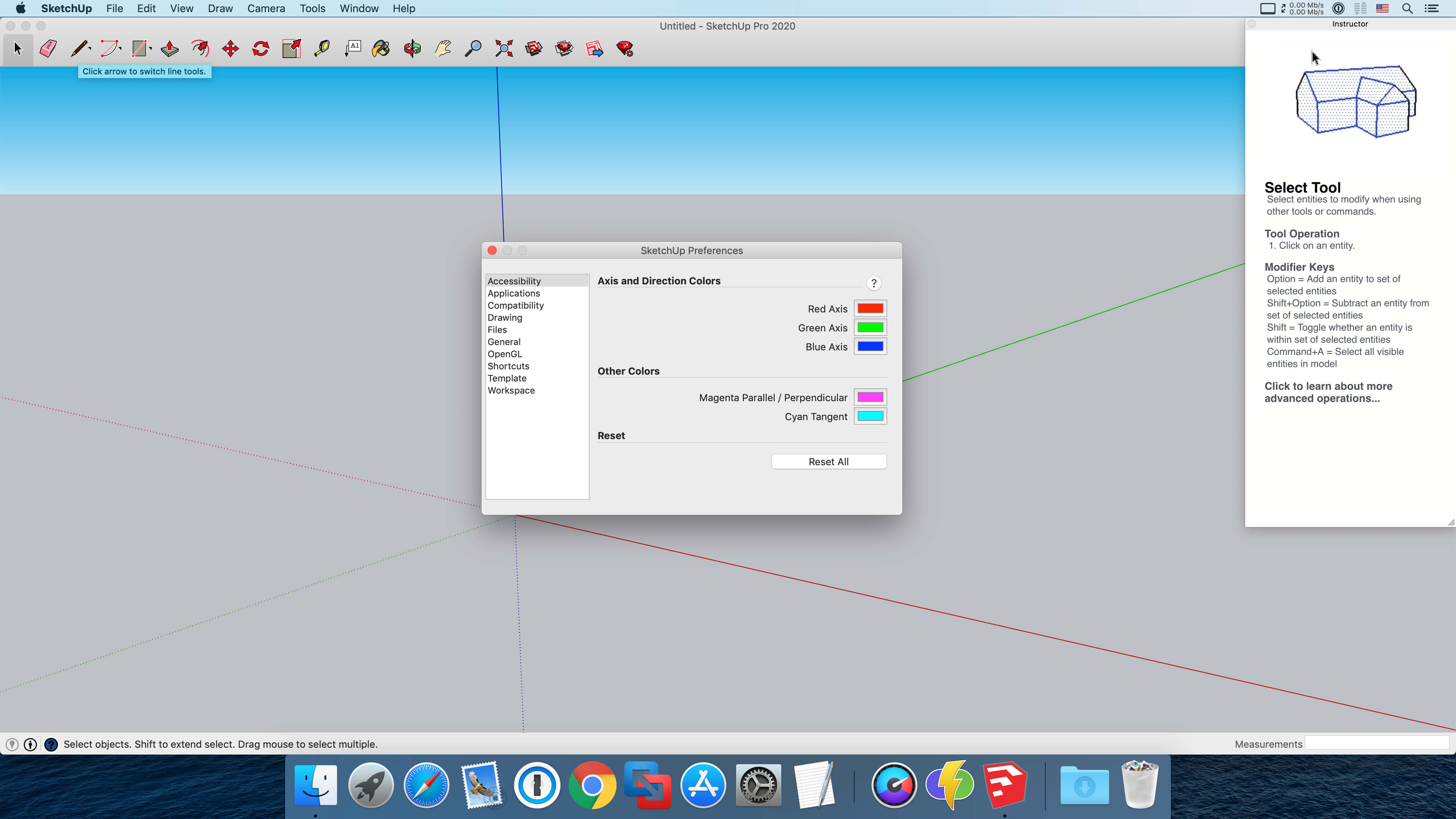The width and height of the screenshot is (1456, 819).
Task: Select the Paint Bucket tool
Action: (x=381, y=49)
